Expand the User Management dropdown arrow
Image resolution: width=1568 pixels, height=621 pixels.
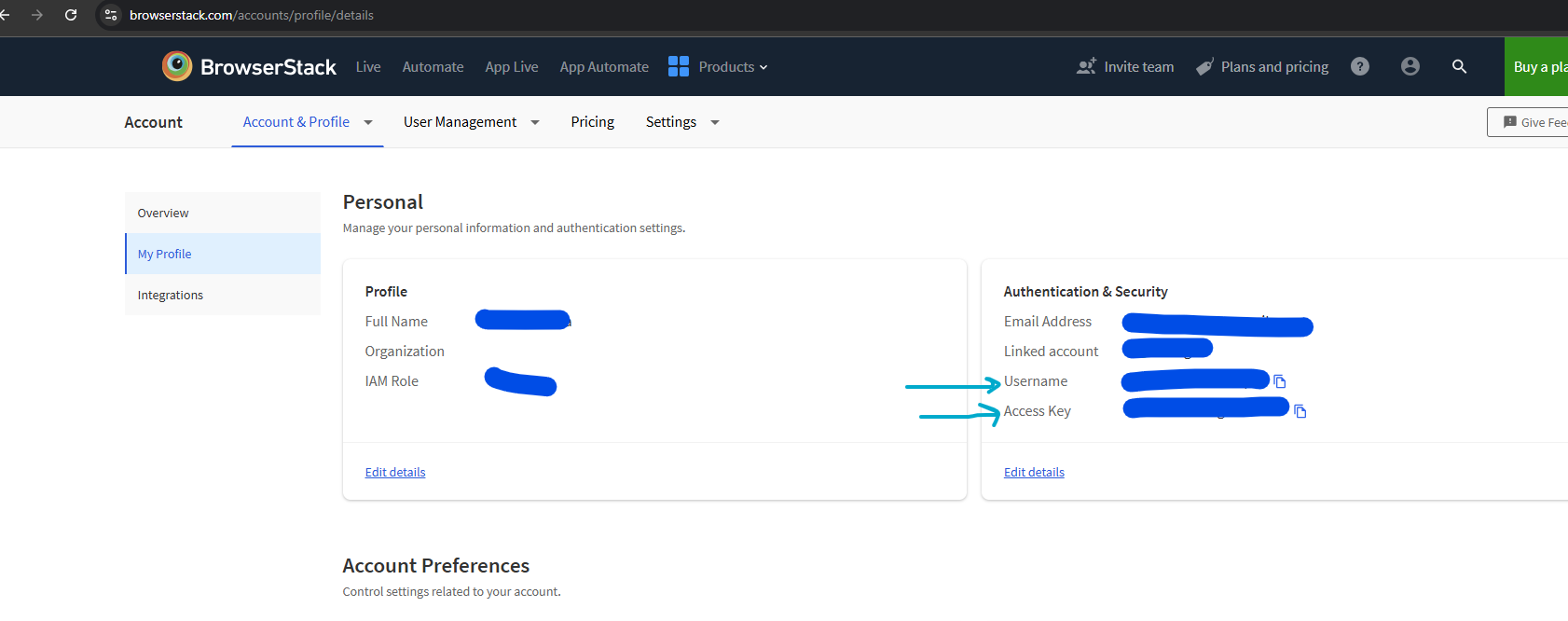pos(535,122)
